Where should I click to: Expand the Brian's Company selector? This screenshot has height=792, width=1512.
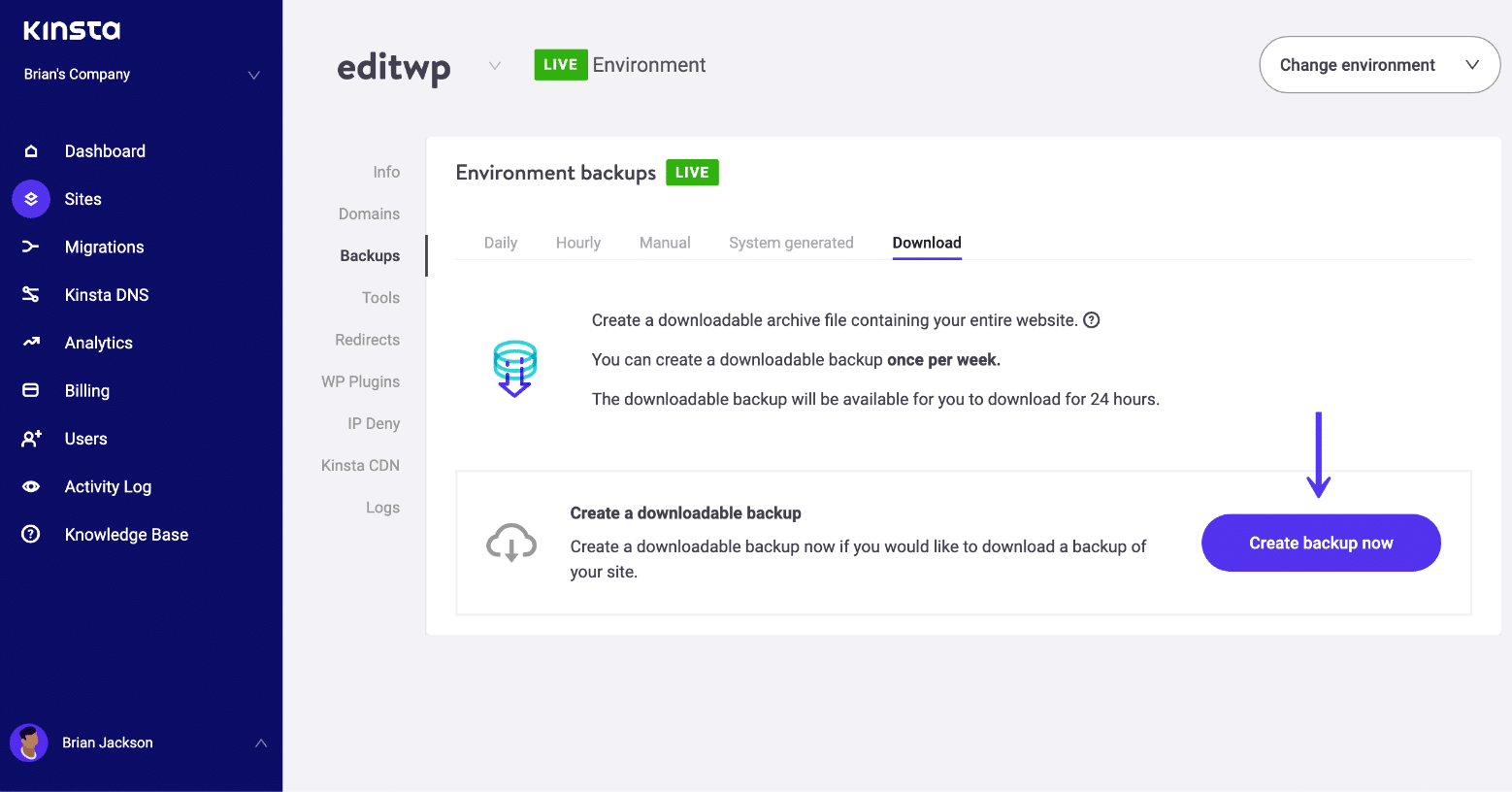(253, 74)
